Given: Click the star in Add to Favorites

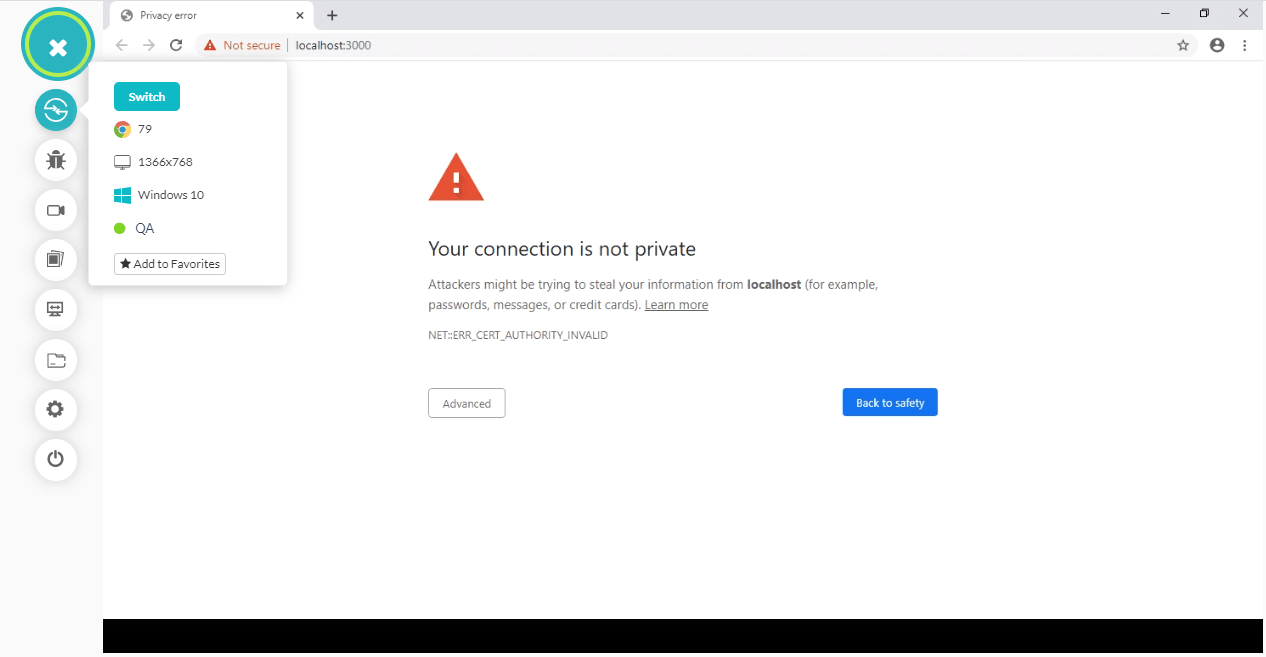Looking at the screenshot, I should pyautogui.click(x=126, y=264).
